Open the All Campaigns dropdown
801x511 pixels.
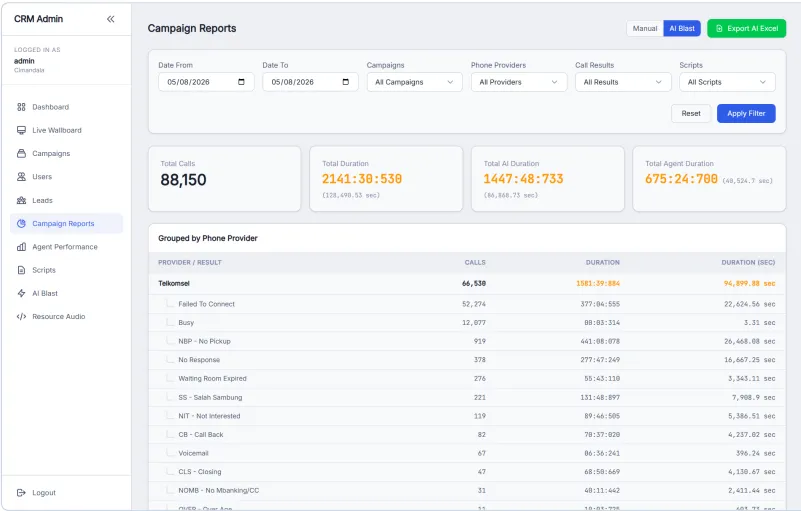(414, 82)
